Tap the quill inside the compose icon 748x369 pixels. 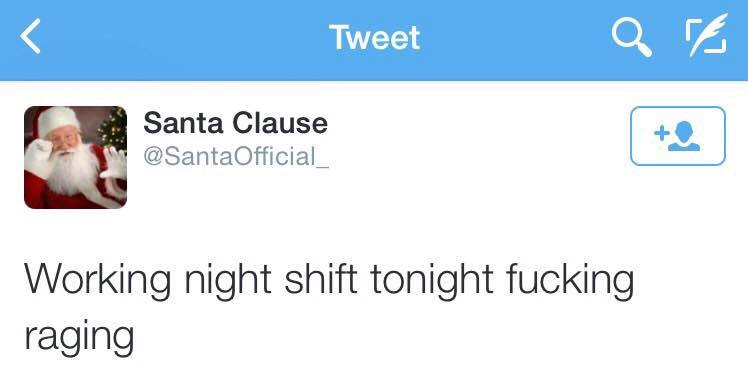click(x=708, y=32)
